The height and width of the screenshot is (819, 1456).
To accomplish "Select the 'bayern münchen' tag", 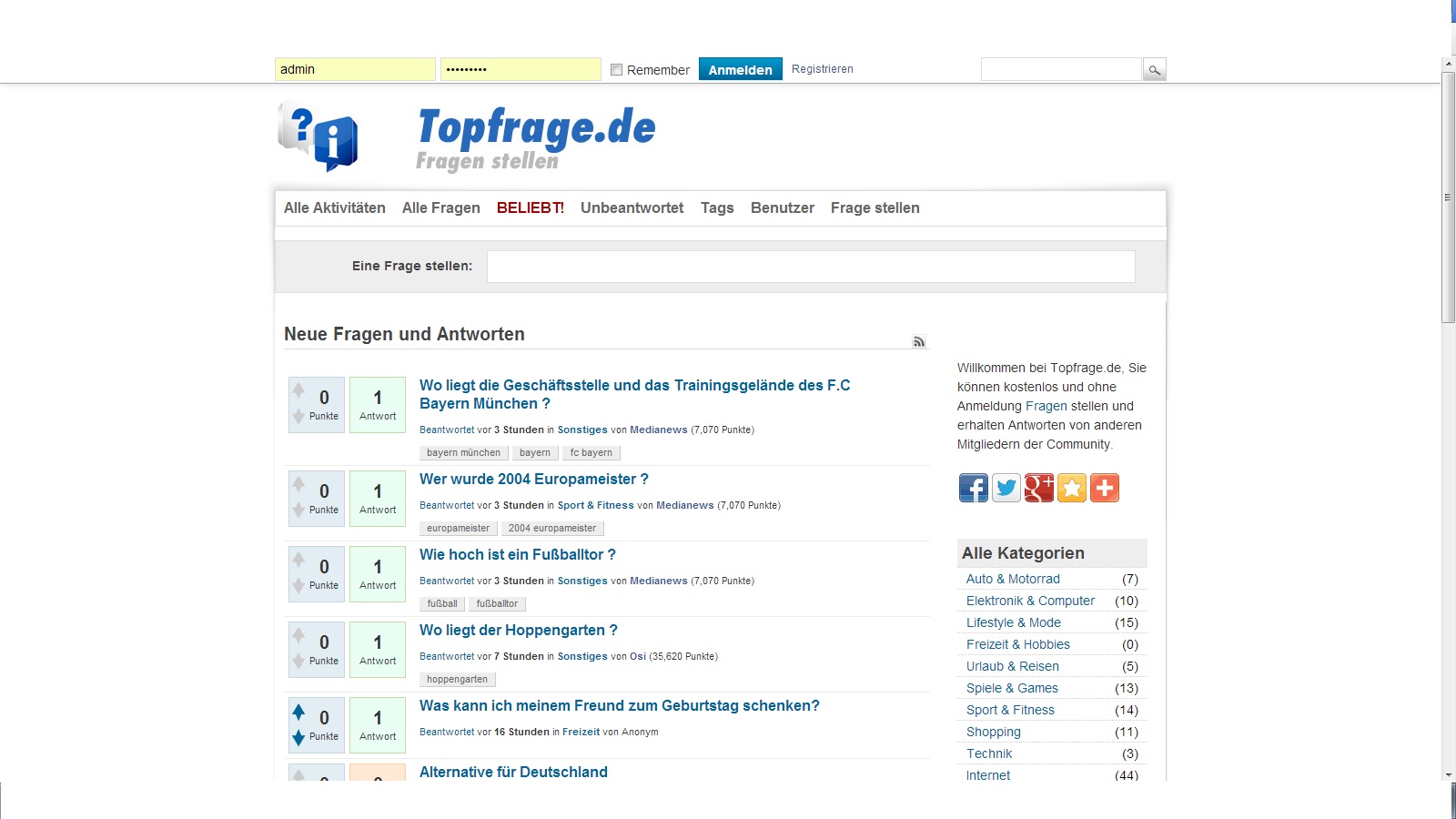I will [464, 452].
